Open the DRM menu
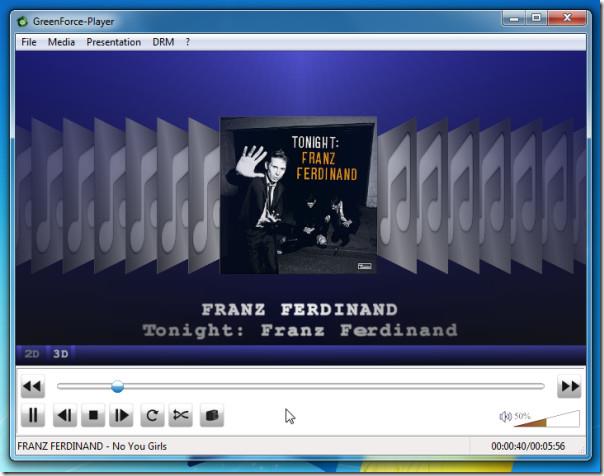Screen dimensions: 604x476 [x=163, y=42]
